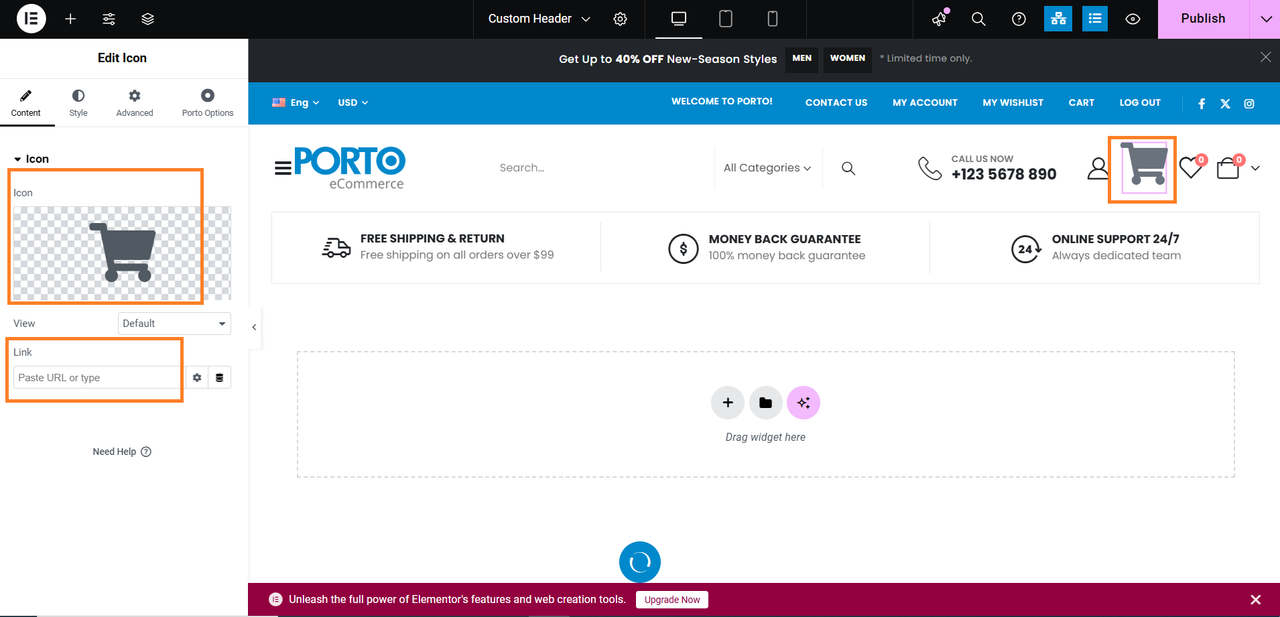This screenshot has height=617, width=1280.
Task: Collapse the Icon section
Action: [31, 159]
